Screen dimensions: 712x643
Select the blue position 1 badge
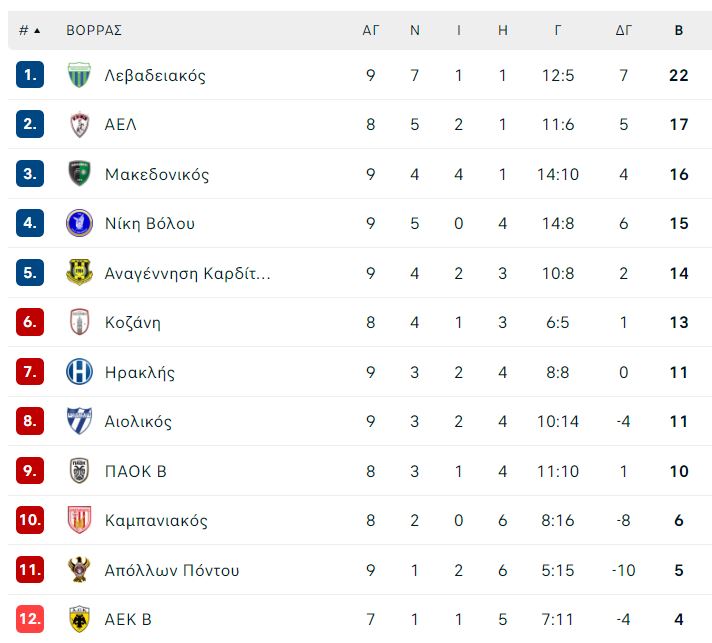[30, 75]
